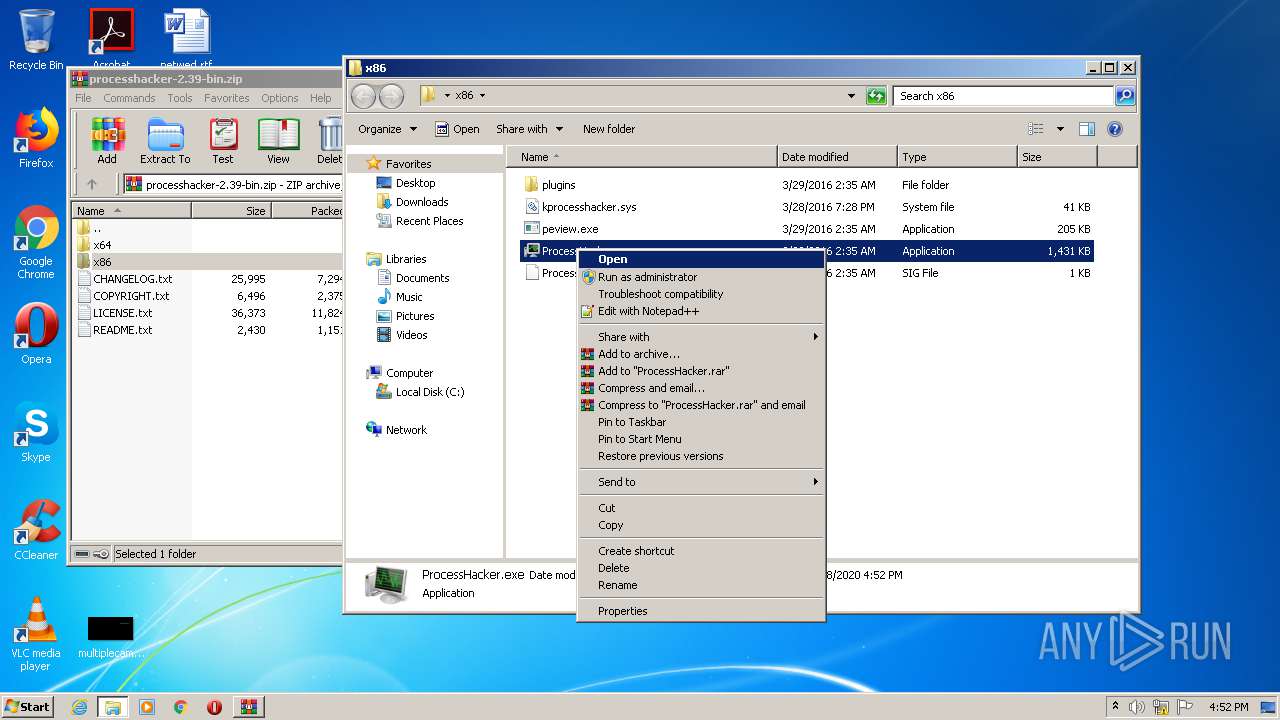Click the volume icon in system tray
Viewport: 1280px width, 720px height.
click(1137, 707)
